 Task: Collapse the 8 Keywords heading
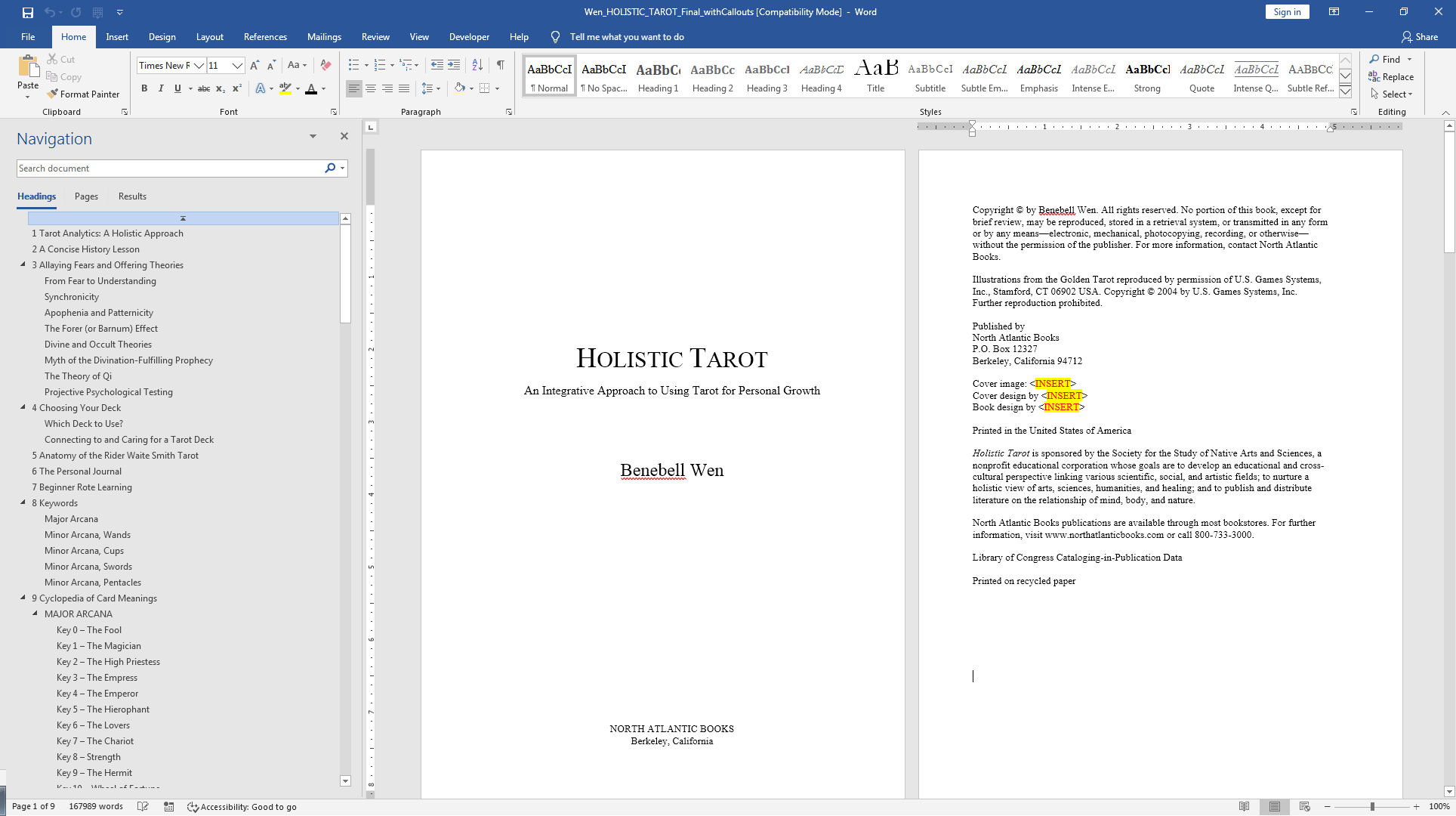pos(23,502)
